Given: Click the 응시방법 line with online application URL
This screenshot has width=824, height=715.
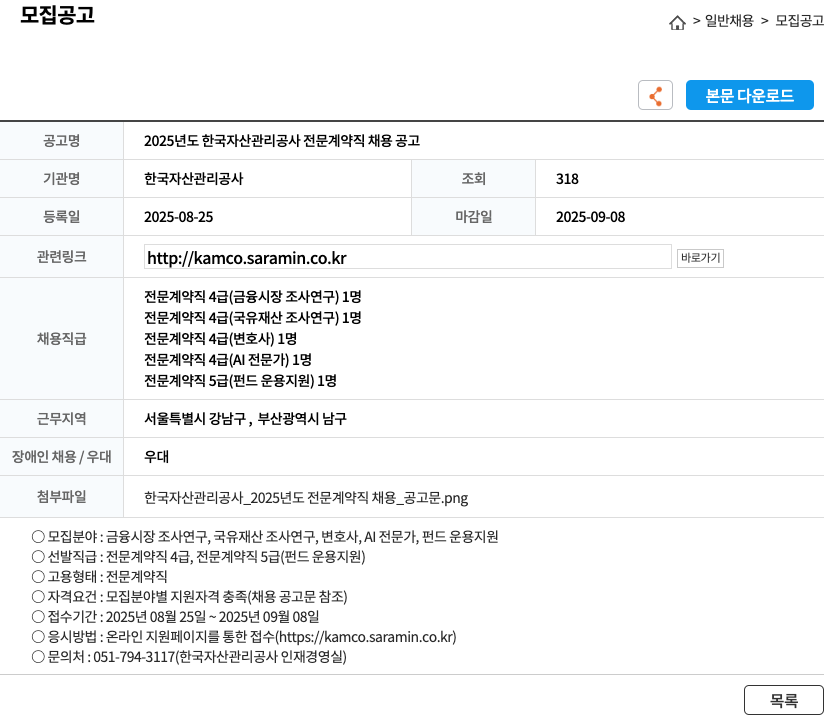Looking at the screenshot, I should click(244, 637).
